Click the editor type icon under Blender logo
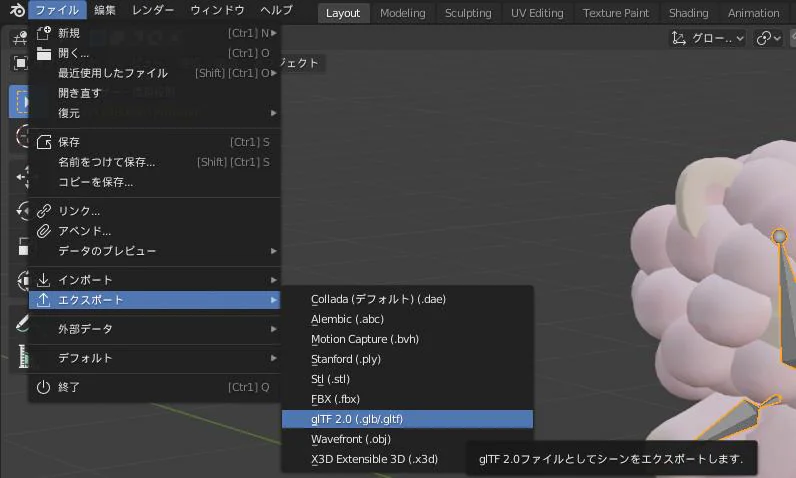796x478 pixels. point(19,38)
